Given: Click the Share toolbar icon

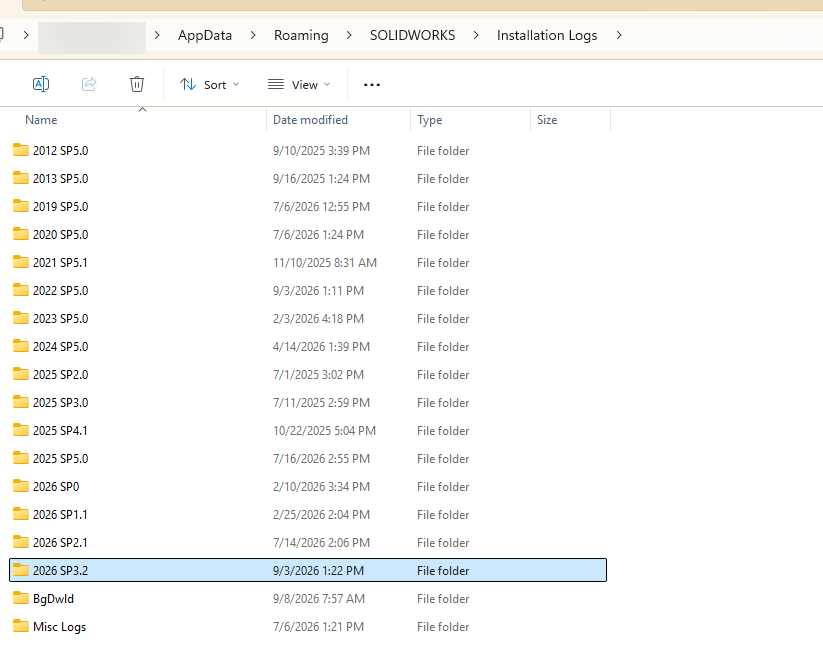Looking at the screenshot, I should tap(89, 84).
